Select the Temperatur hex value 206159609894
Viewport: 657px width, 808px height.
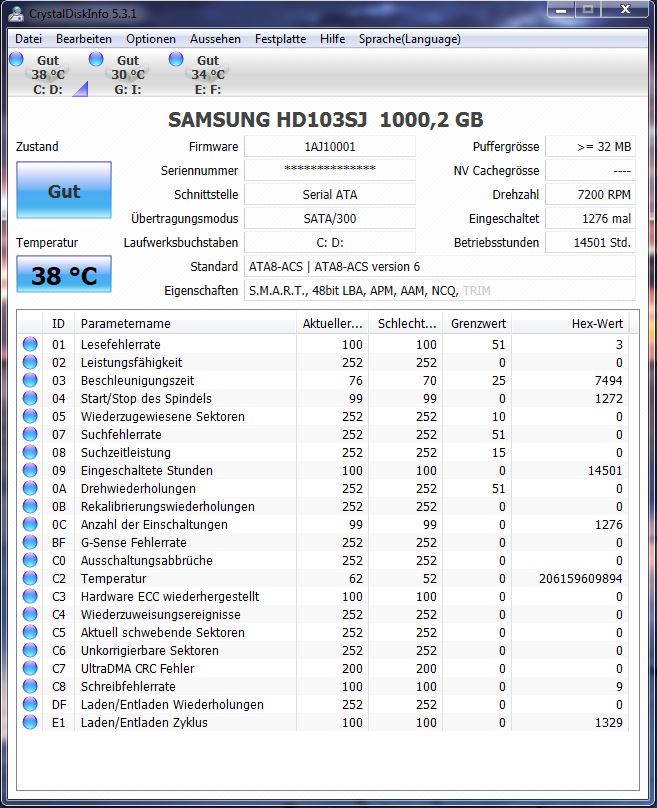(x=581, y=579)
